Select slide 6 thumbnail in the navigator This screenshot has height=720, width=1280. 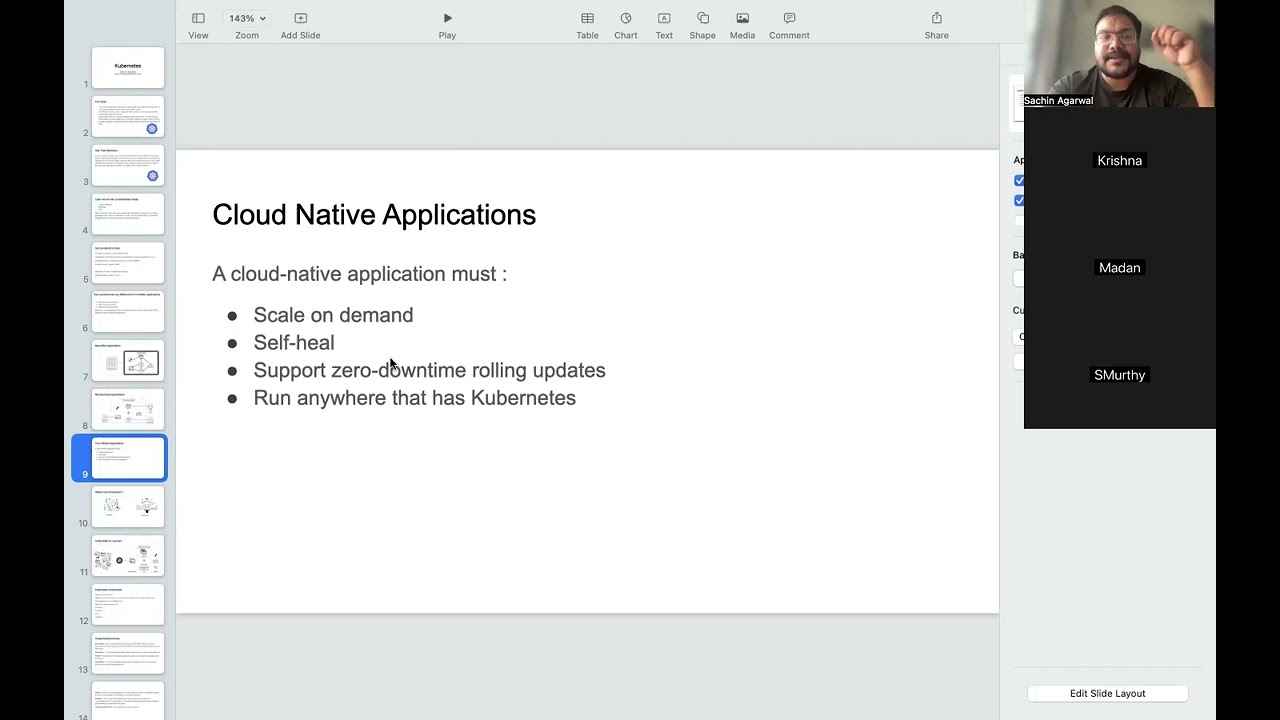point(128,313)
